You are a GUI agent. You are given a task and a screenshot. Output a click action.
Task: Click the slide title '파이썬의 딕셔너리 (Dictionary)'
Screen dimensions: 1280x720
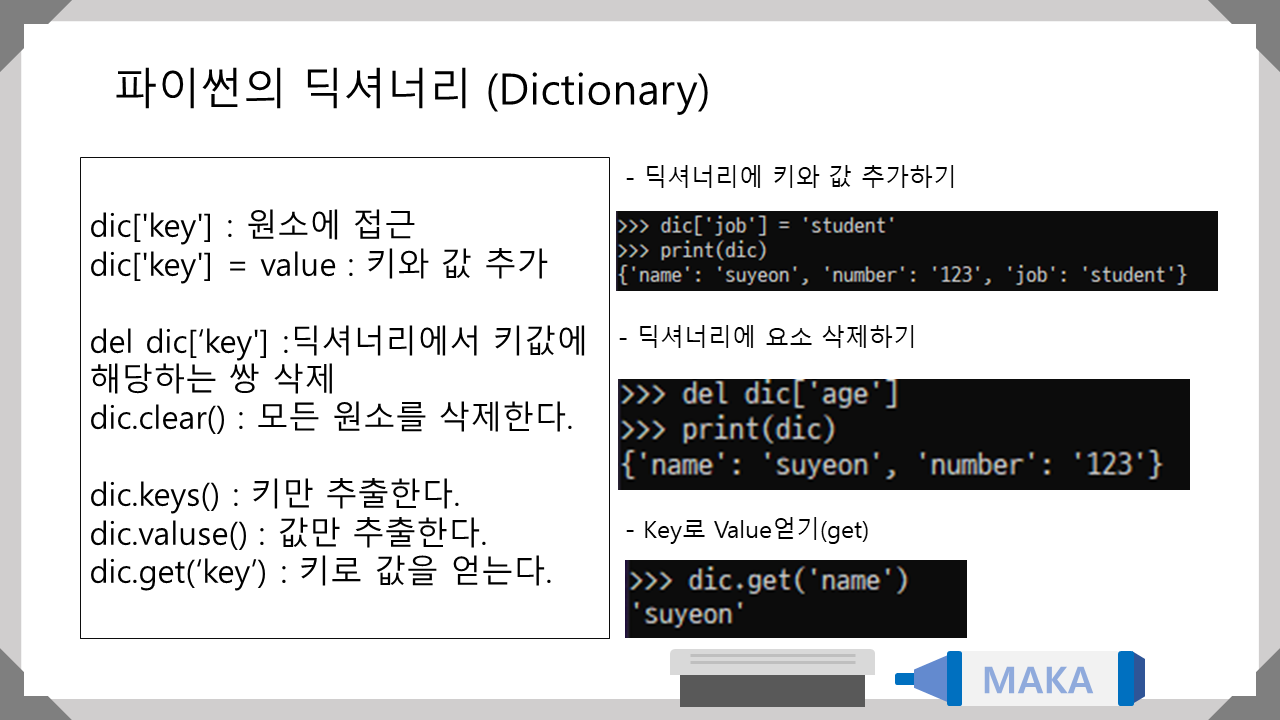412,89
